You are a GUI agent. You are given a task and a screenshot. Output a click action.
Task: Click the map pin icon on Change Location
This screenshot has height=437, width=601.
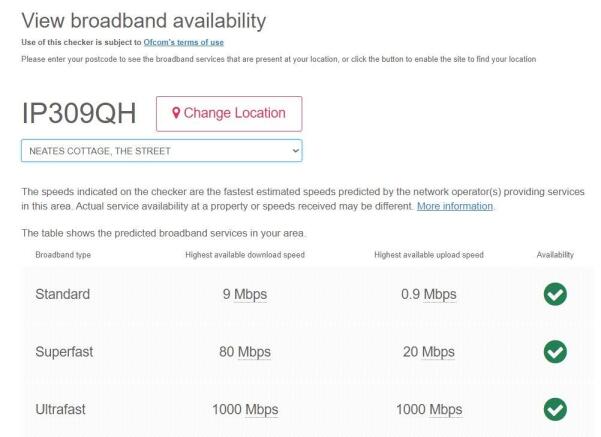pyautogui.click(x=176, y=113)
